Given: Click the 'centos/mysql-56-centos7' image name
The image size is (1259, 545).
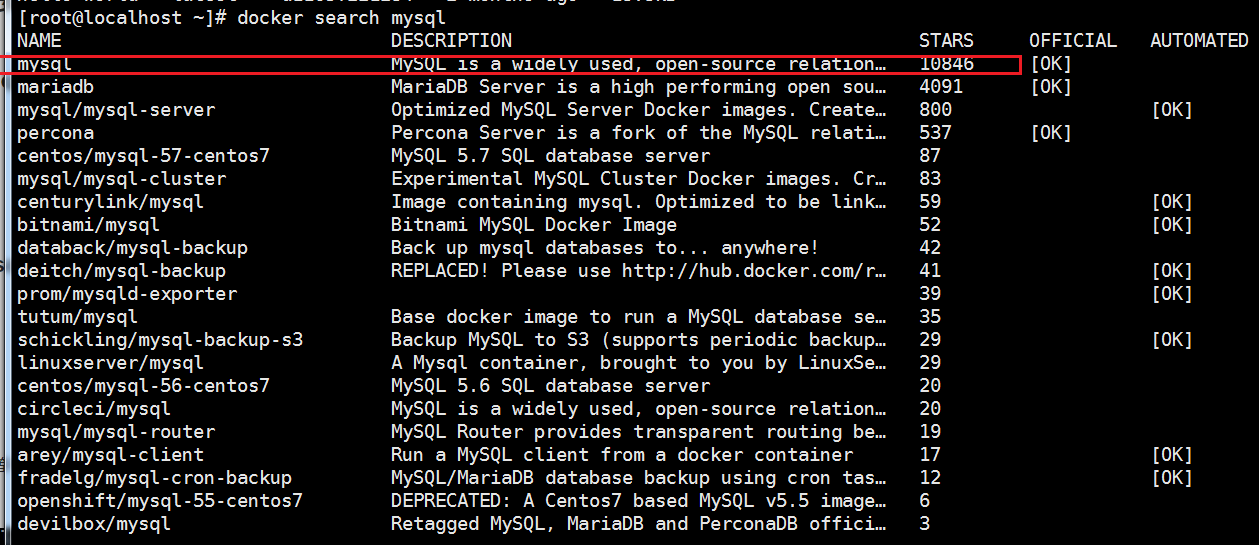Looking at the screenshot, I should pyautogui.click(x=143, y=386).
